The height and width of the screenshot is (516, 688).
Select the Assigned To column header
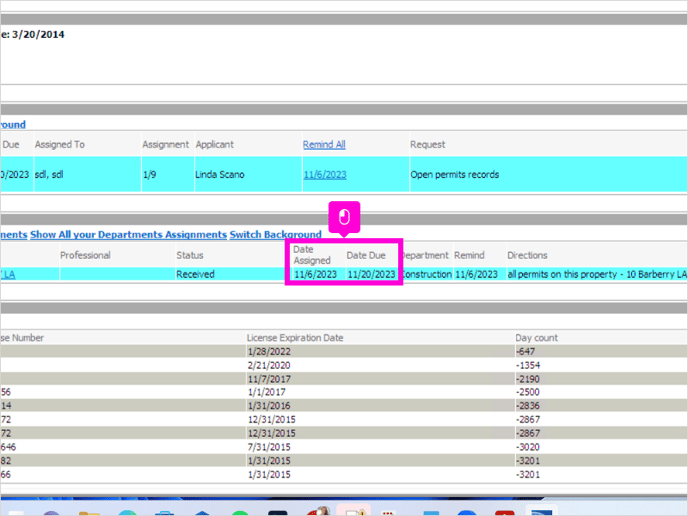tap(60, 144)
